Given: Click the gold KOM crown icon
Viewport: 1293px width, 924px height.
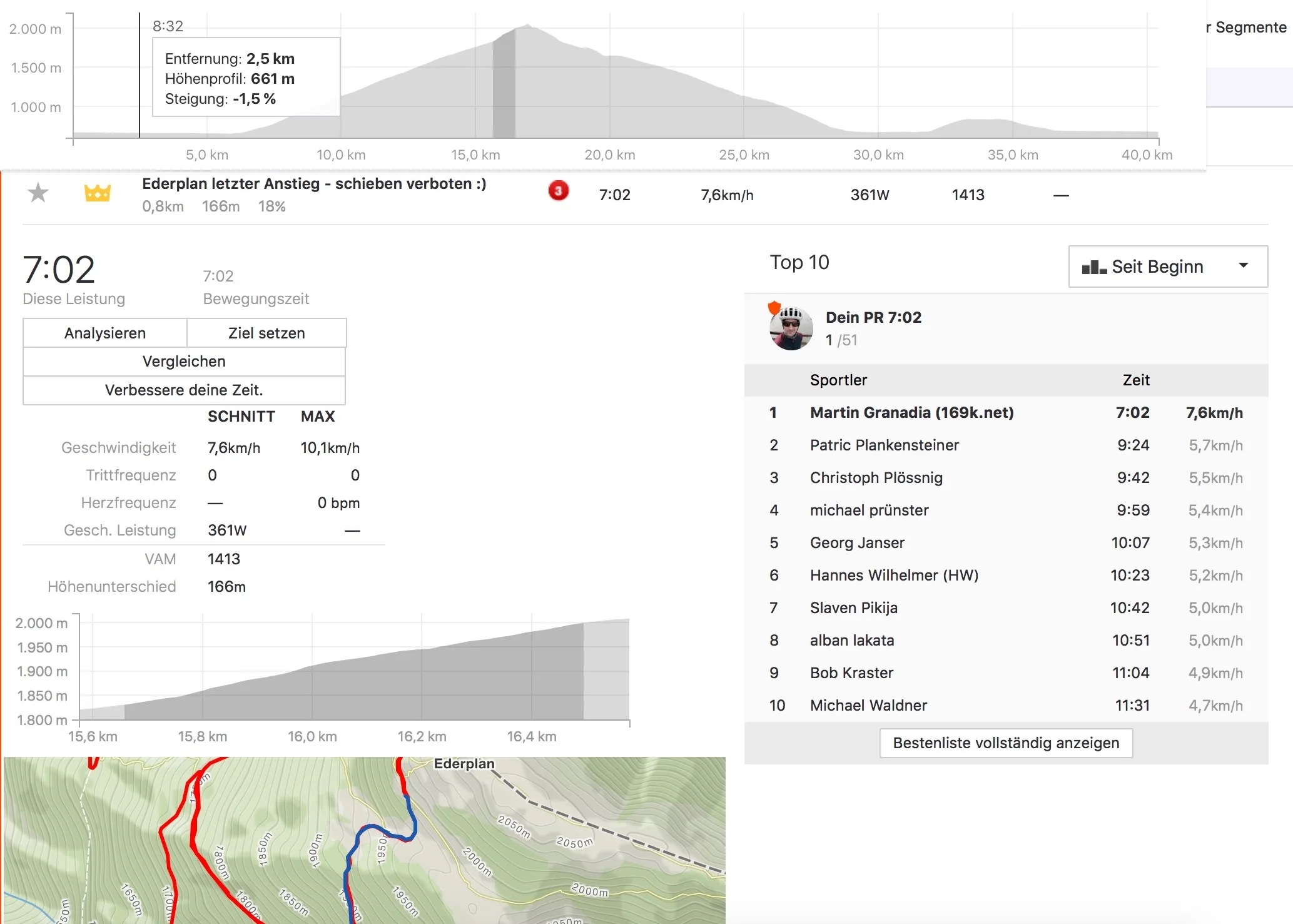Looking at the screenshot, I should pos(98,193).
